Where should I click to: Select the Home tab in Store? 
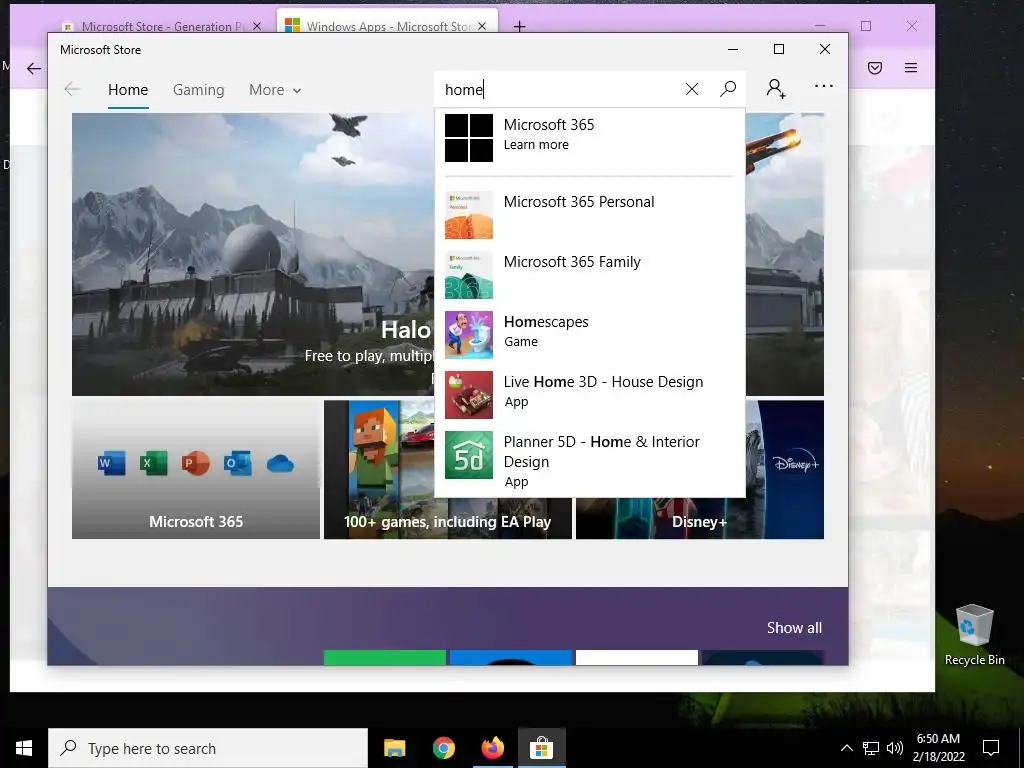coord(128,89)
